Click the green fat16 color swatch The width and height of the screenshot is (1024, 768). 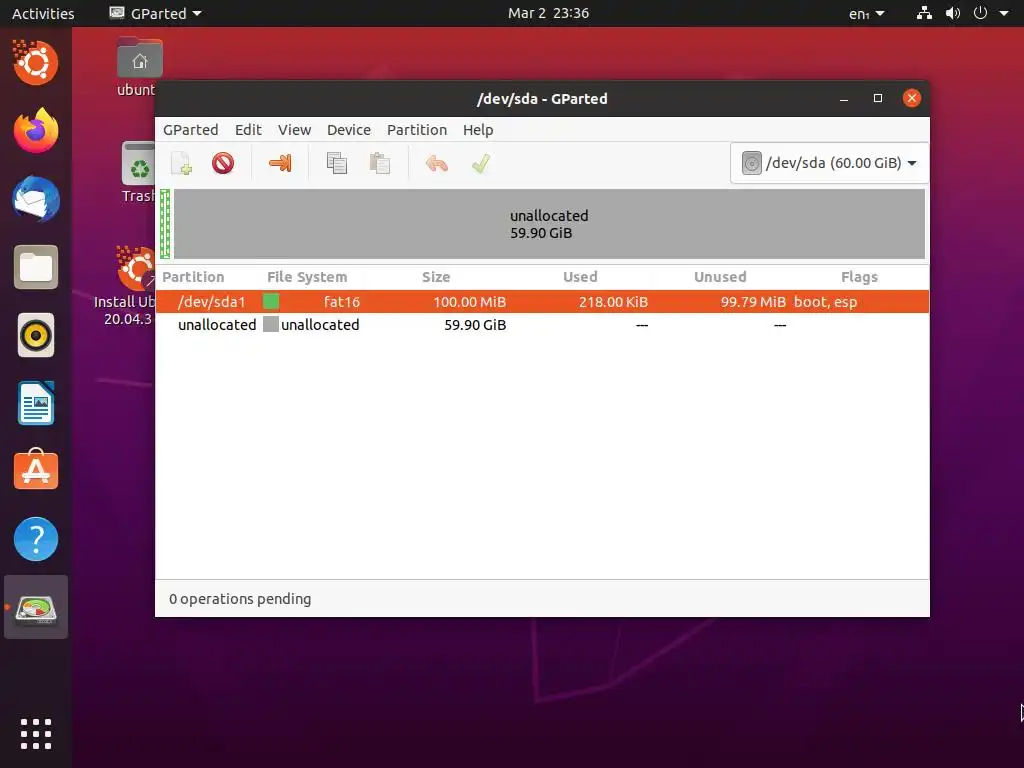[271, 302]
